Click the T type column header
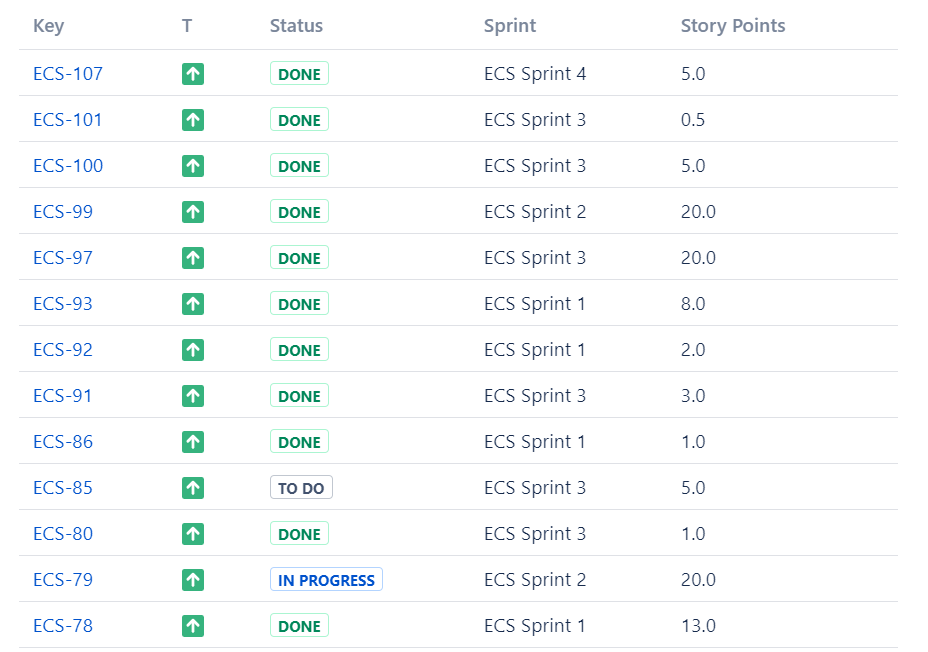This screenshot has width=928, height=652. pos(187,26)
